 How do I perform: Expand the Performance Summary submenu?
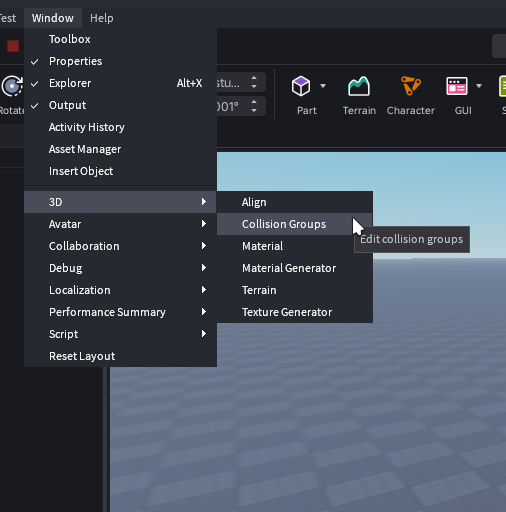coord(120,312)
